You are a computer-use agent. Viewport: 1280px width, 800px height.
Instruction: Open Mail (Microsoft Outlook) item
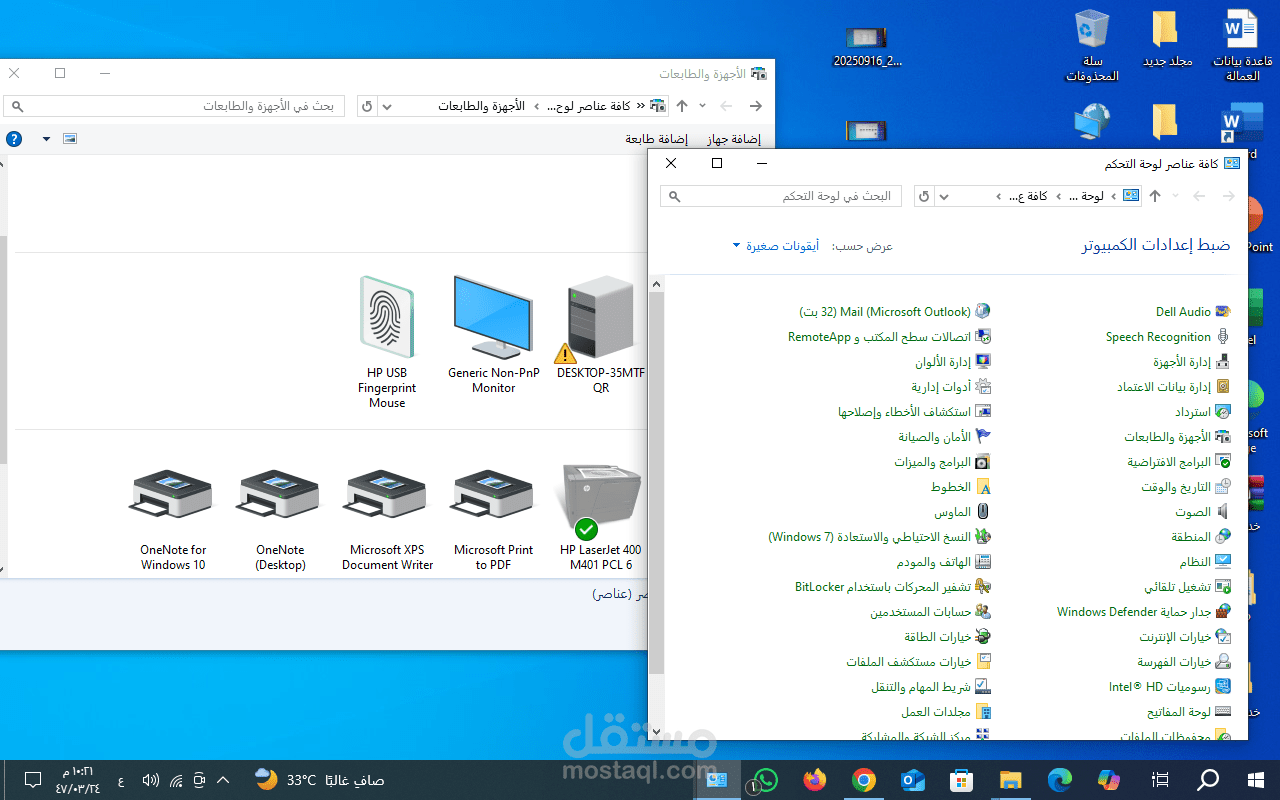[895, 312]
